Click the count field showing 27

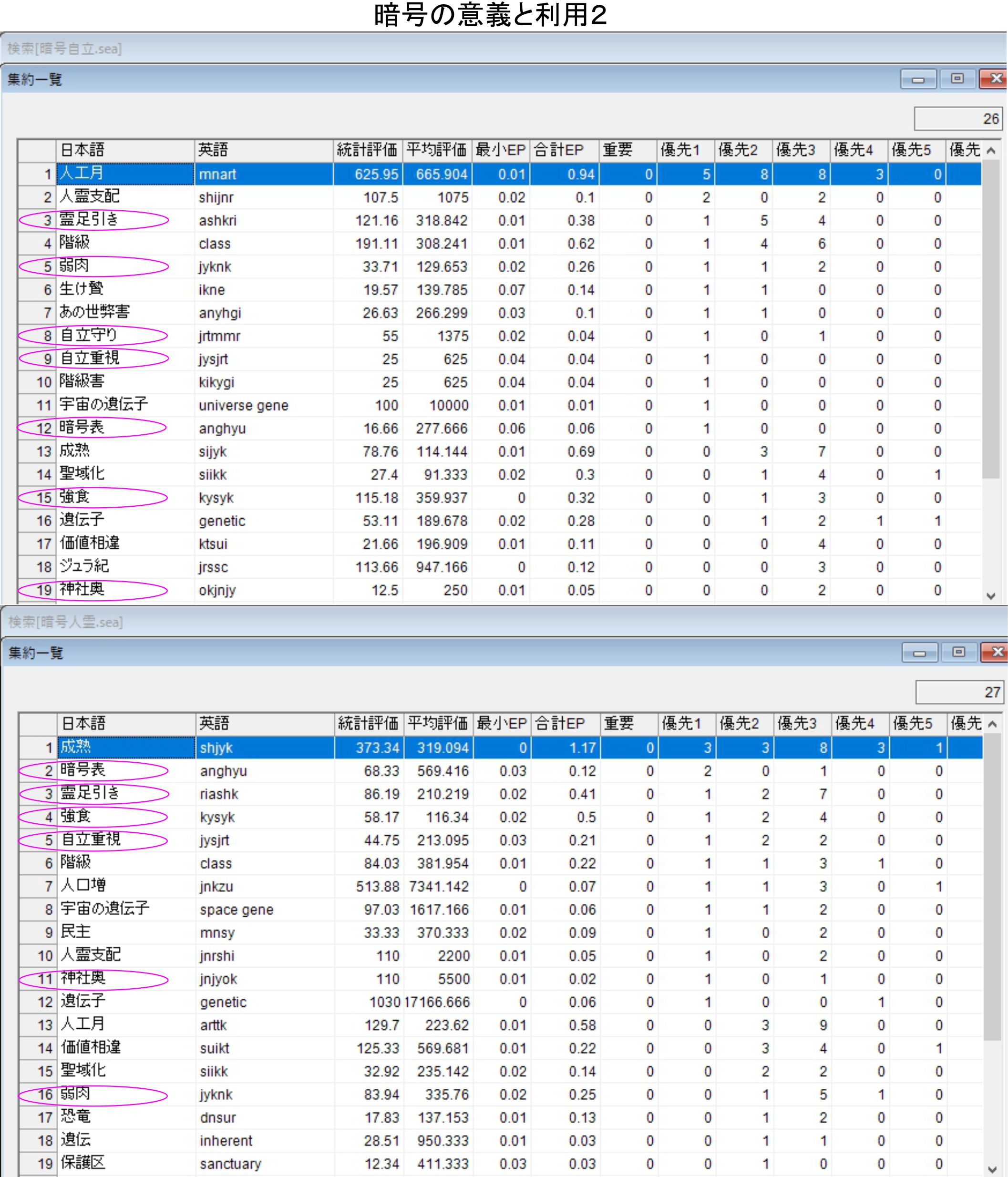pyautogui.click(x=959, y=692)
